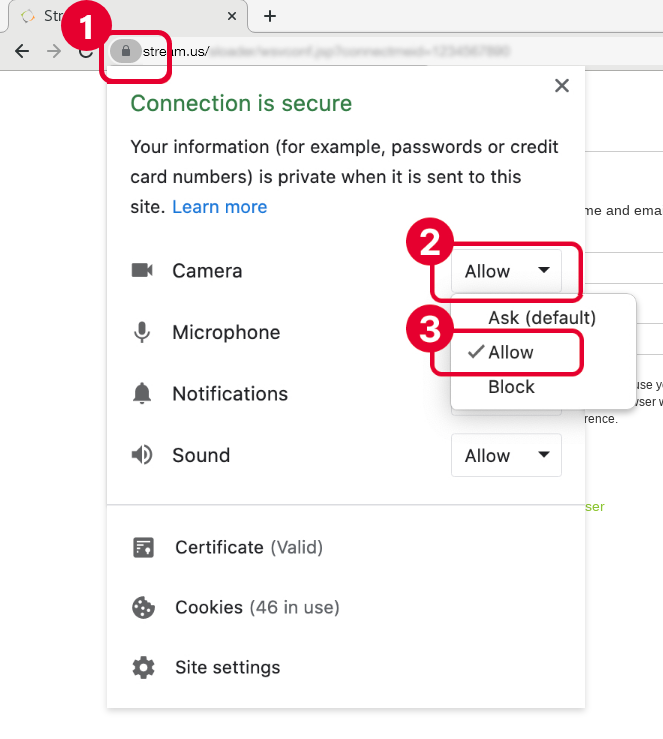Image resolution: width=663 pixels, height=739 pixels.
Task: Click the padlock icon in address bar
Action: point(125,51)
